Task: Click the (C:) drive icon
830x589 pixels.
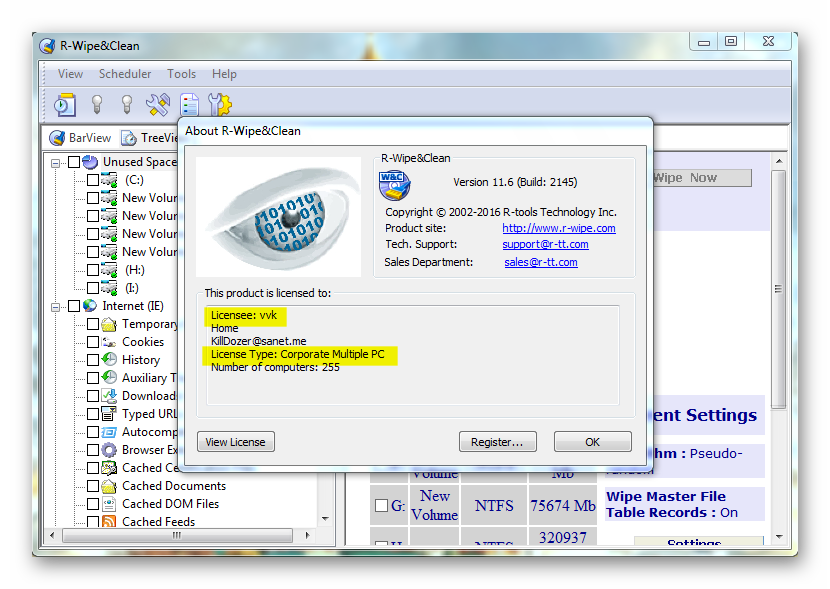Action: pos(109,180)
